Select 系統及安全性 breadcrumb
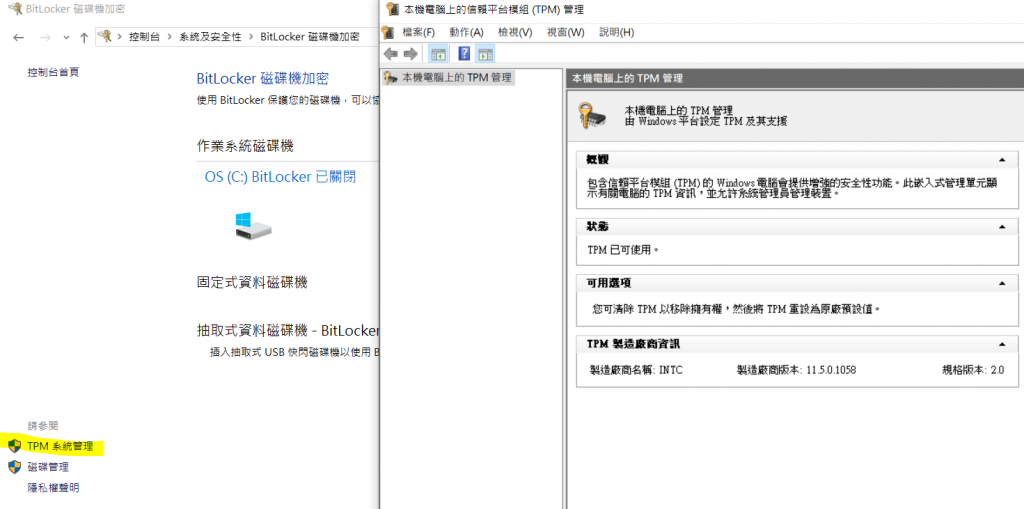The height and width of the screenshot is (509, 1024). (210, 37)
